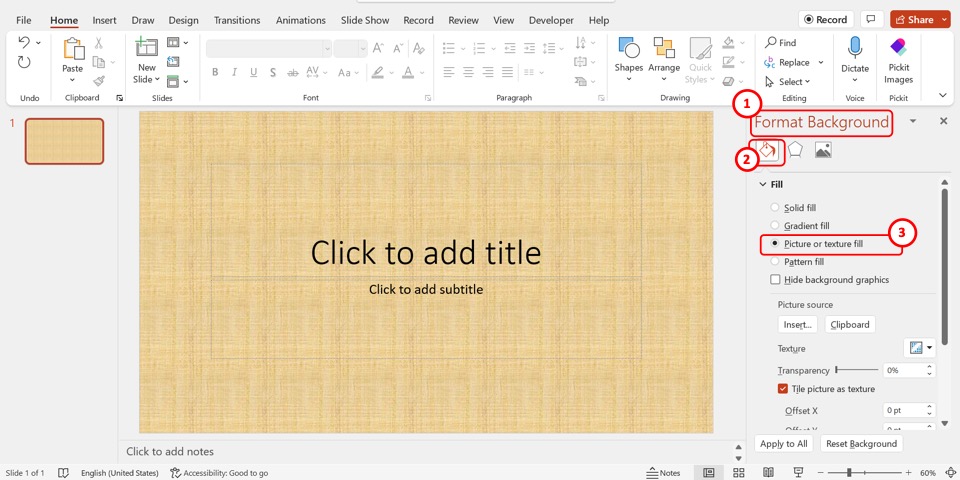Click the Record button at top
Screen dimensions: 960x480
coord(826,20)
